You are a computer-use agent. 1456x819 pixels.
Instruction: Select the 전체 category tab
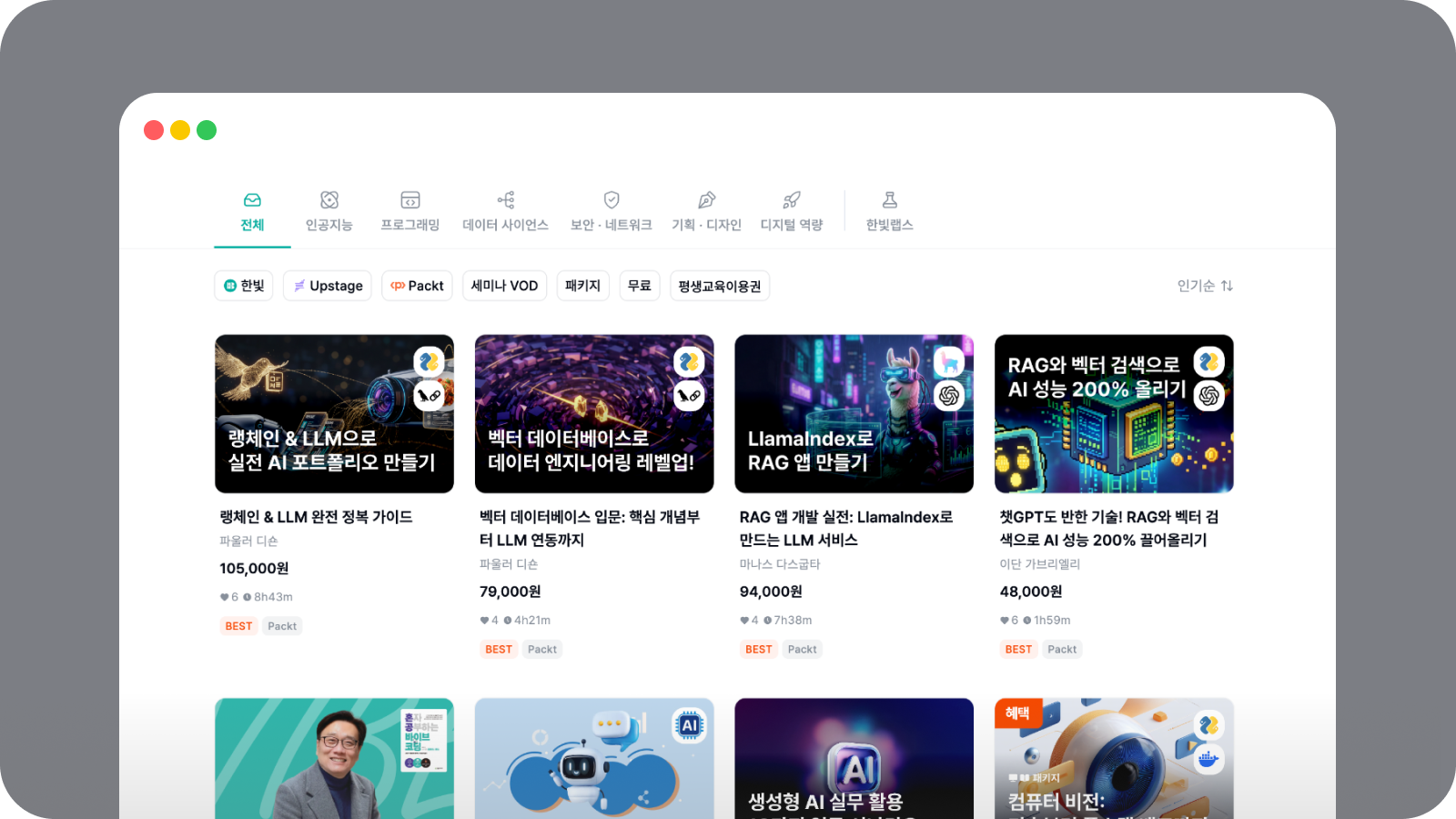252,212
